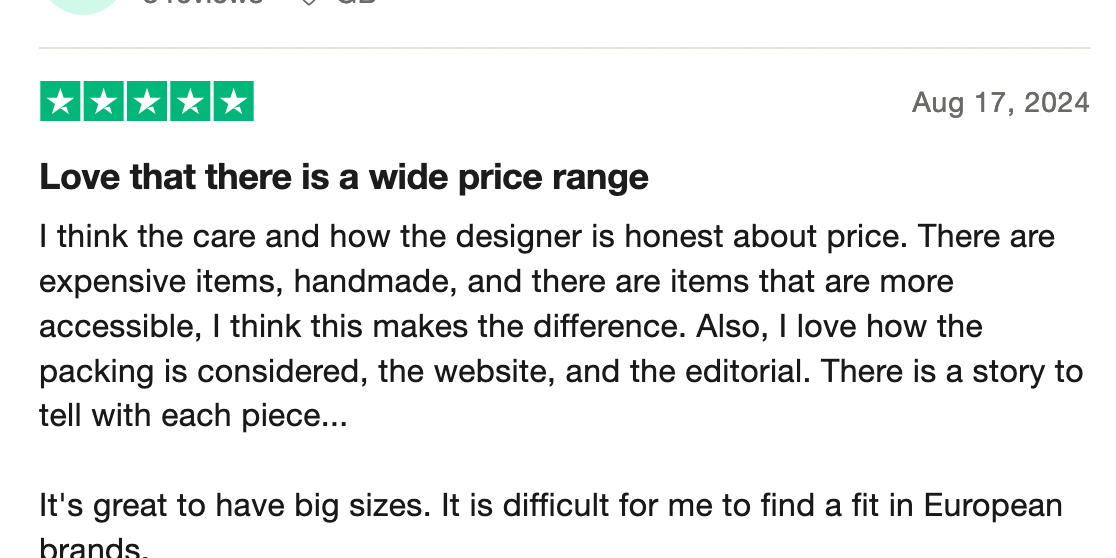
Task: Click the paragraph starting 'It's great to have big sizes'
Action: [550, 505]
